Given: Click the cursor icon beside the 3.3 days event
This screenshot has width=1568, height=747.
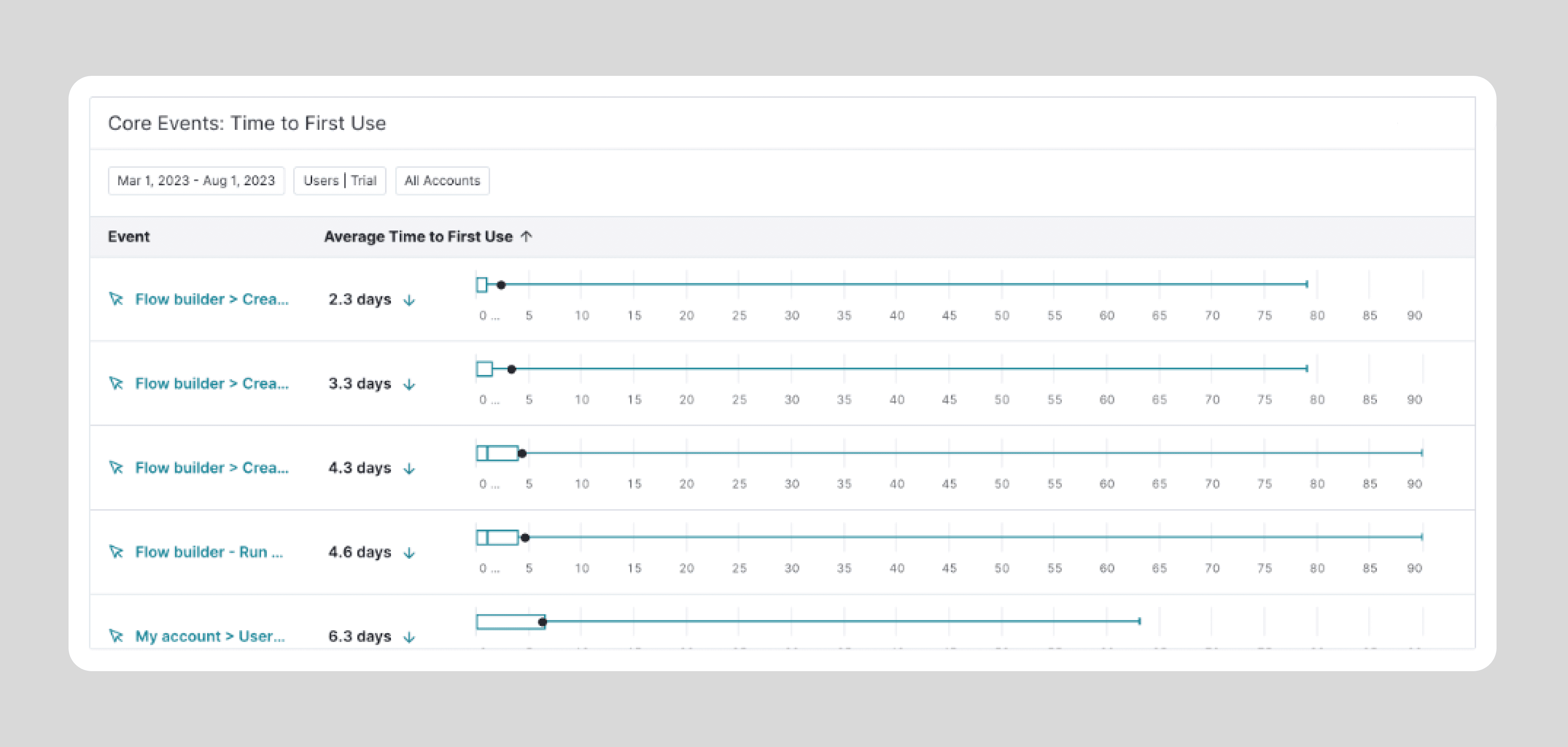Looking at the screenshot, I should pyautogui.click(x=116, y=383).
